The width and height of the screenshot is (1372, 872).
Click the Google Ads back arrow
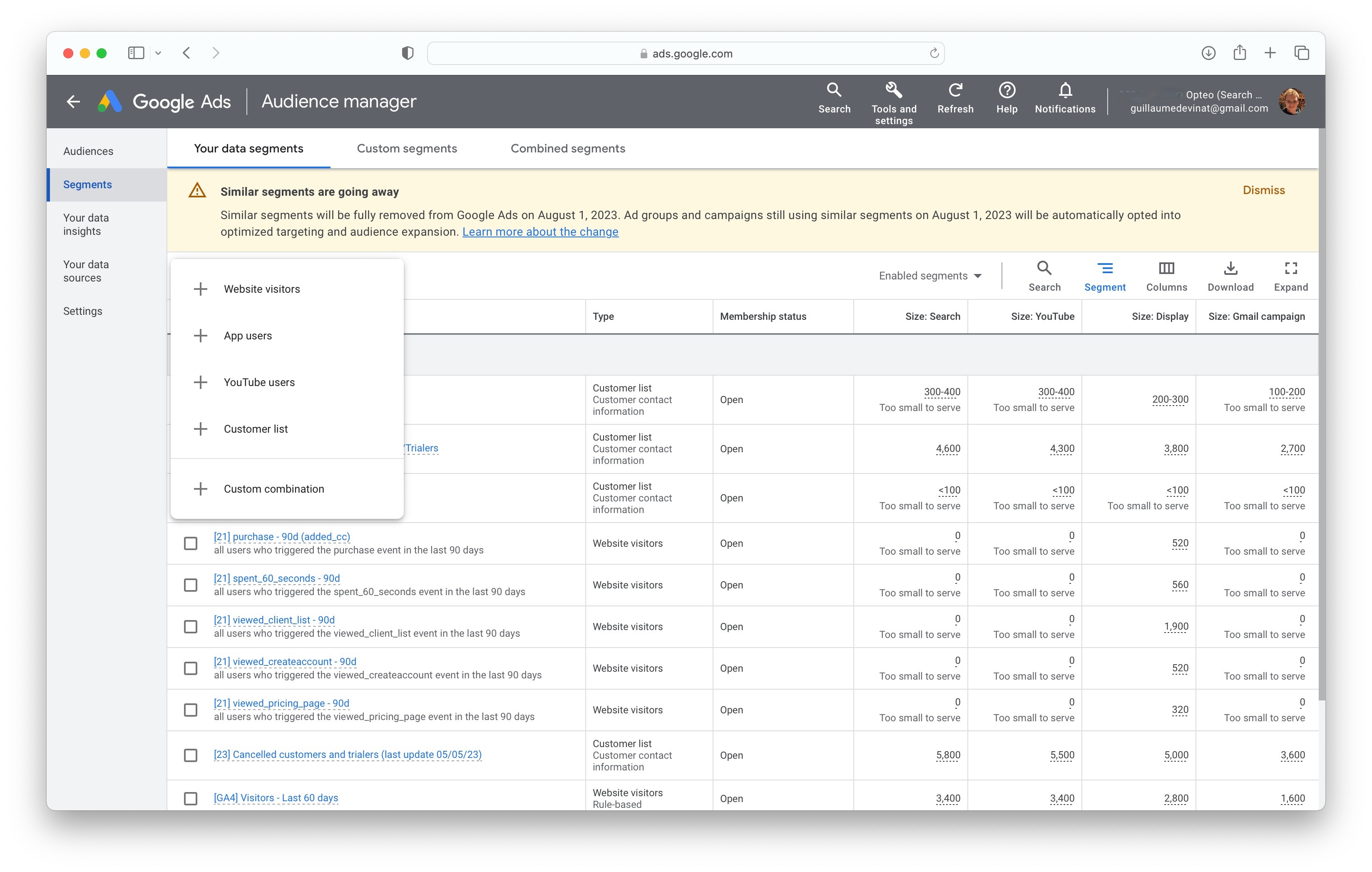tap(73, 102)
